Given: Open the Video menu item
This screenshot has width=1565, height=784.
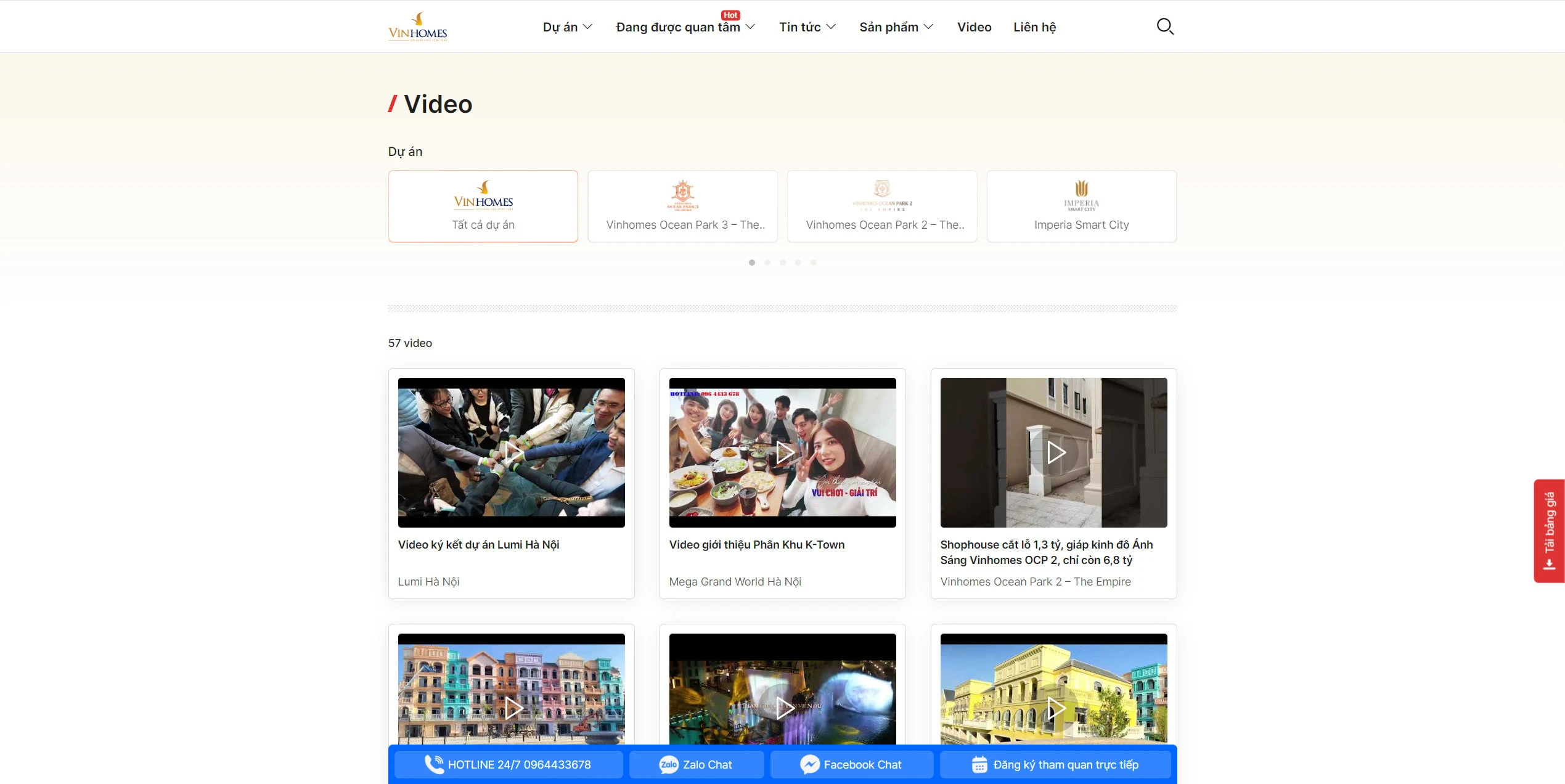Looking at the screenshot, I should 974,27.
